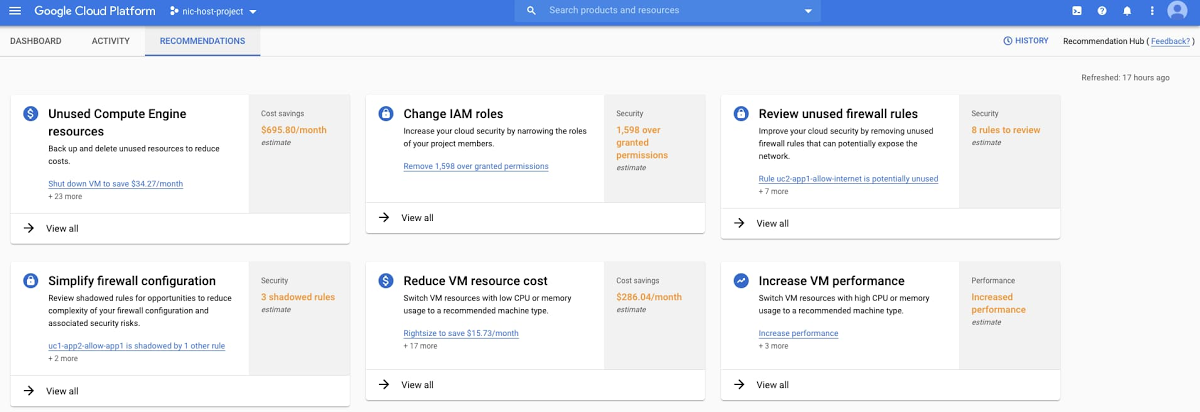This screenshot has width=1200, height=412.
Task: View all for Increase VM performance
Action: tap(772, 385)
